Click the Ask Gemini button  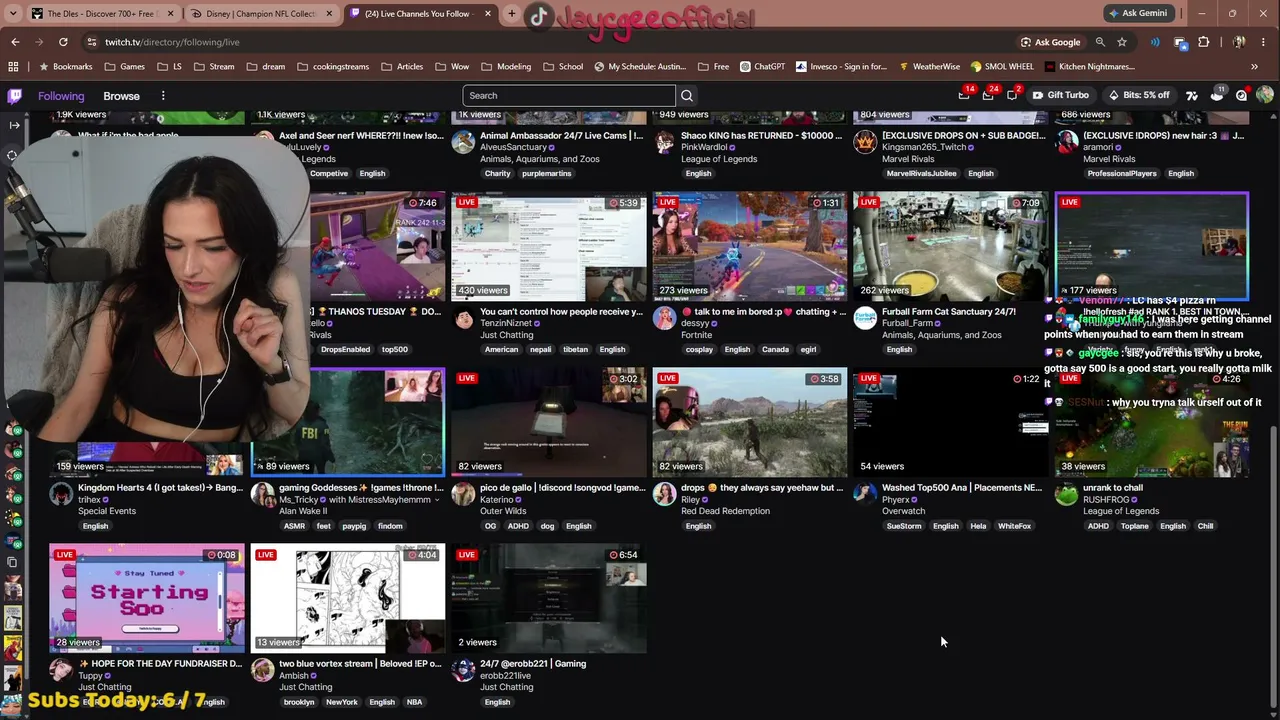pos(1139,13)
